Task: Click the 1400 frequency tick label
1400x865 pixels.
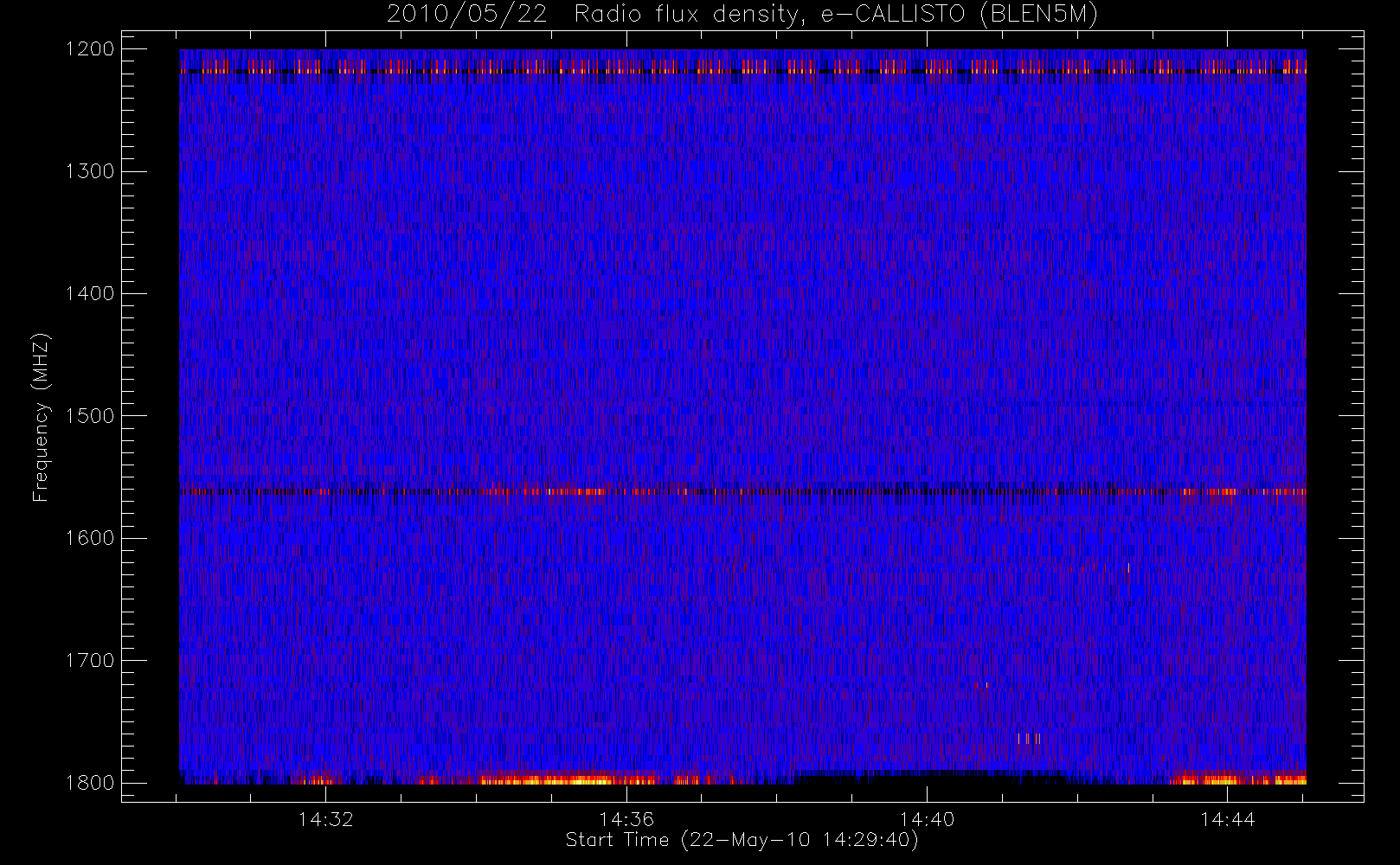Action: click(90, 293)
